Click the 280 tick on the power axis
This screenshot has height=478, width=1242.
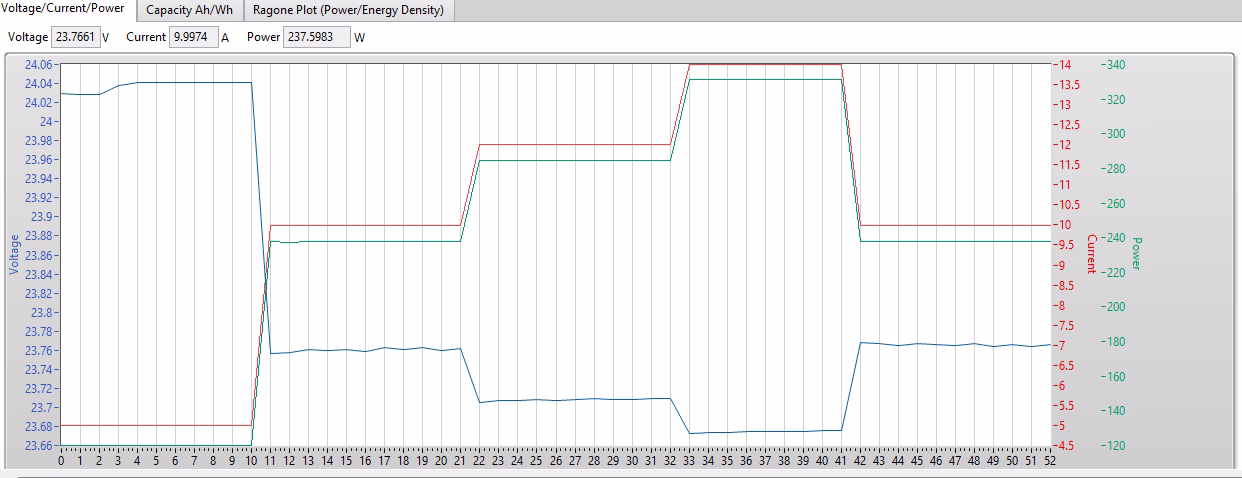pyautogui.click(x=1115, y=168)
